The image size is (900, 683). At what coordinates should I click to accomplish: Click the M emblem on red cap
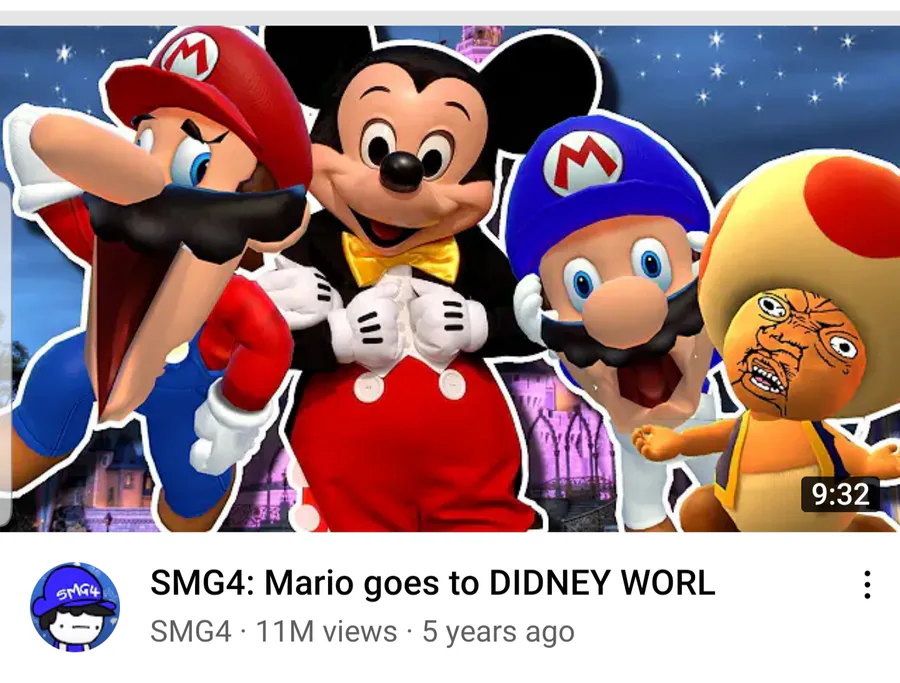click(190, 56)
